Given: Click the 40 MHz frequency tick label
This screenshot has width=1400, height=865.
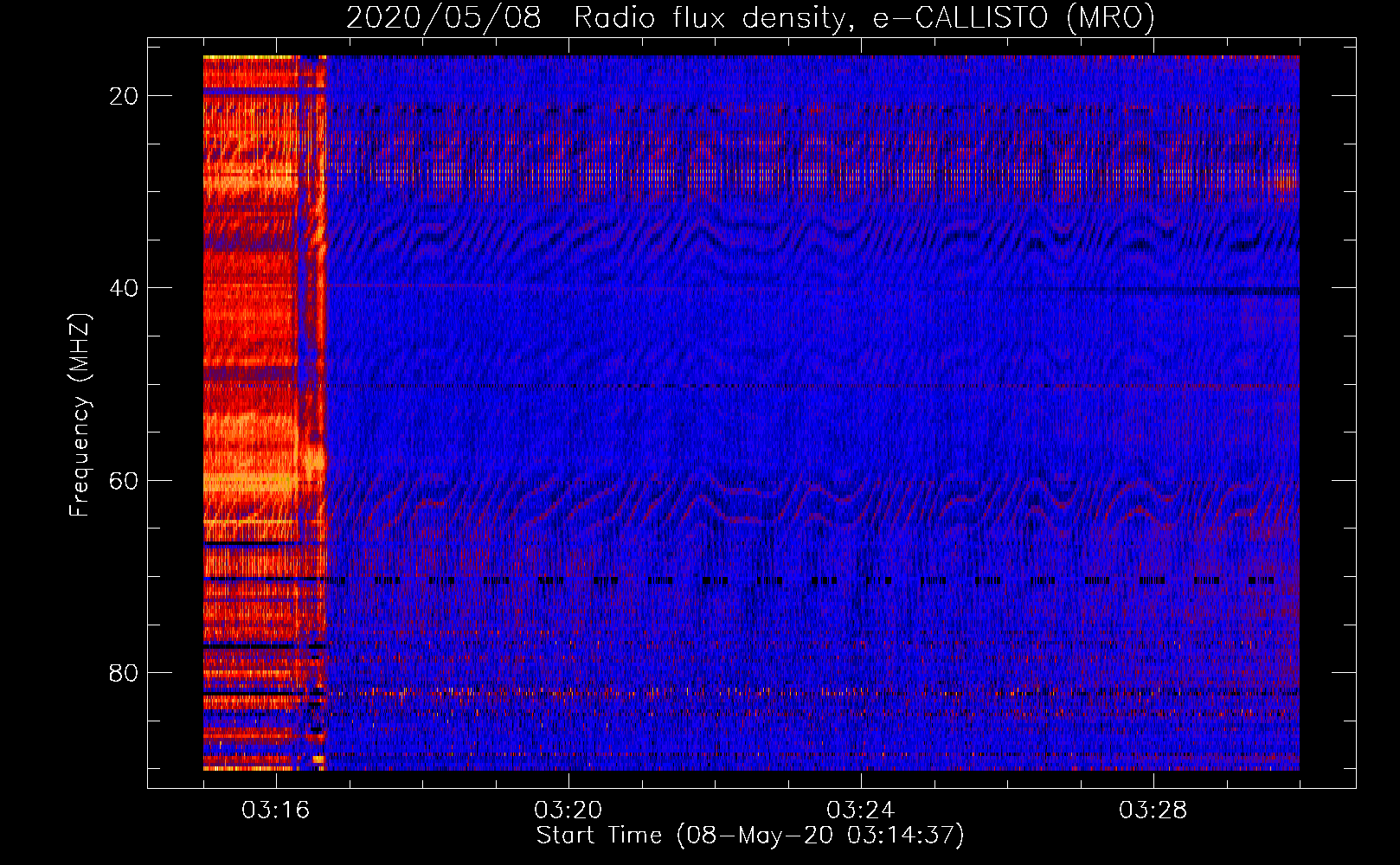Looking at the screenshot, I should pos(124,288).
